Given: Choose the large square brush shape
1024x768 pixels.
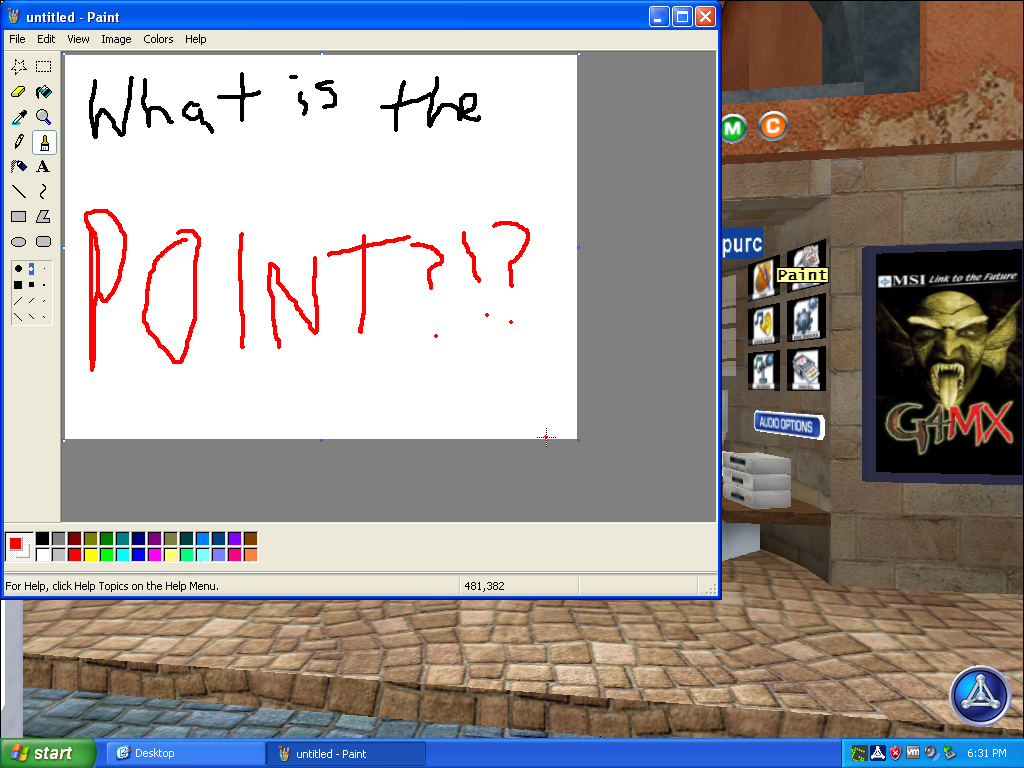Looking at the screenshot, I should pyautogui.click(x=18, y=285).
